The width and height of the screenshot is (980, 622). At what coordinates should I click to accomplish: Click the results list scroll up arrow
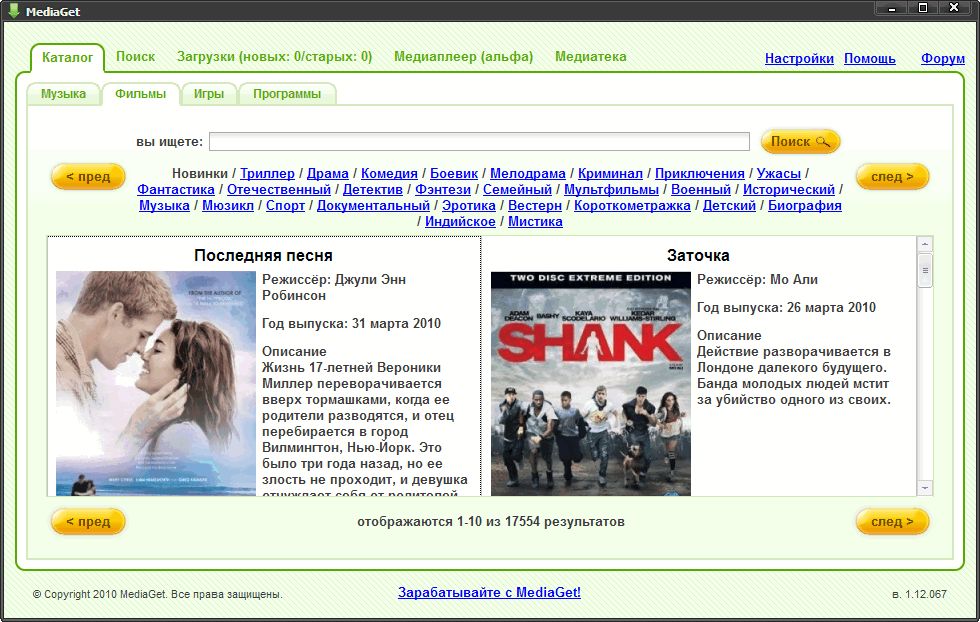point(924,244)
